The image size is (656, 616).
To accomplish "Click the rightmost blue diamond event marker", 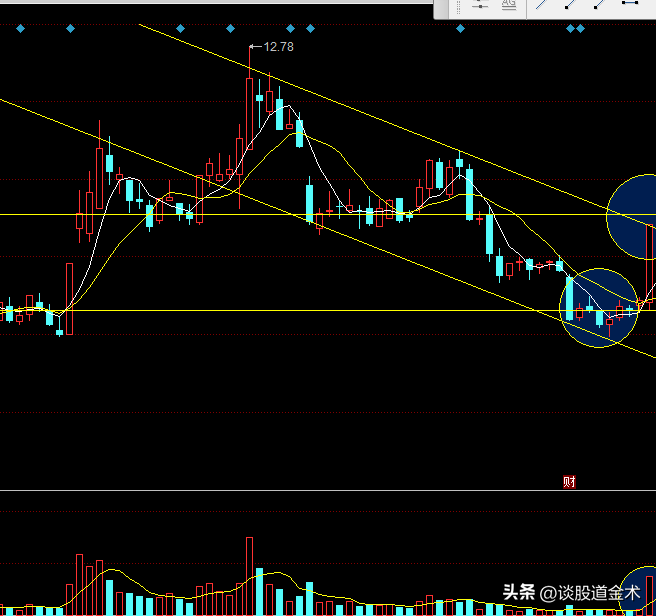I will point(581,30).
